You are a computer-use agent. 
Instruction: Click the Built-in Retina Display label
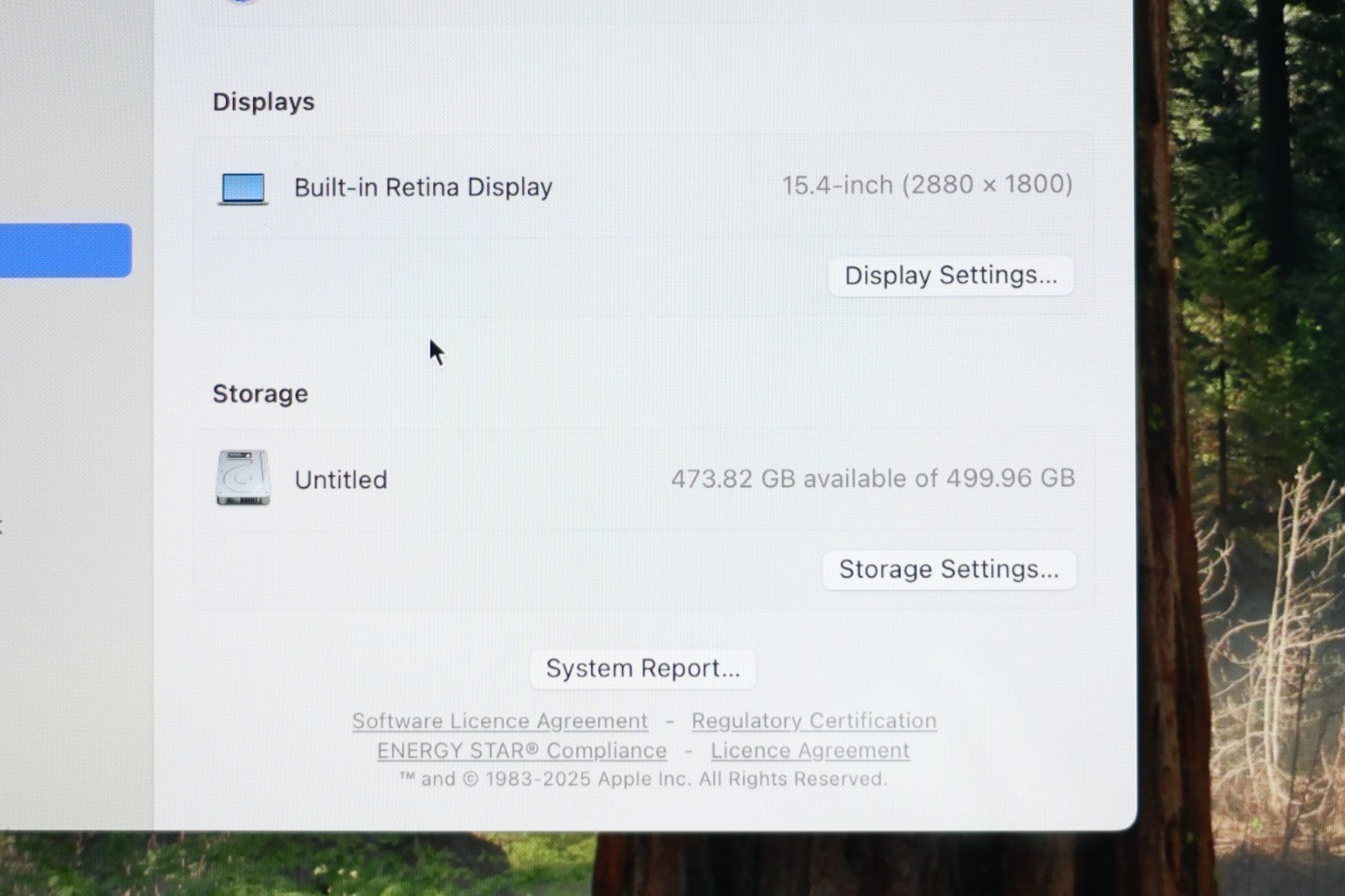423,187
